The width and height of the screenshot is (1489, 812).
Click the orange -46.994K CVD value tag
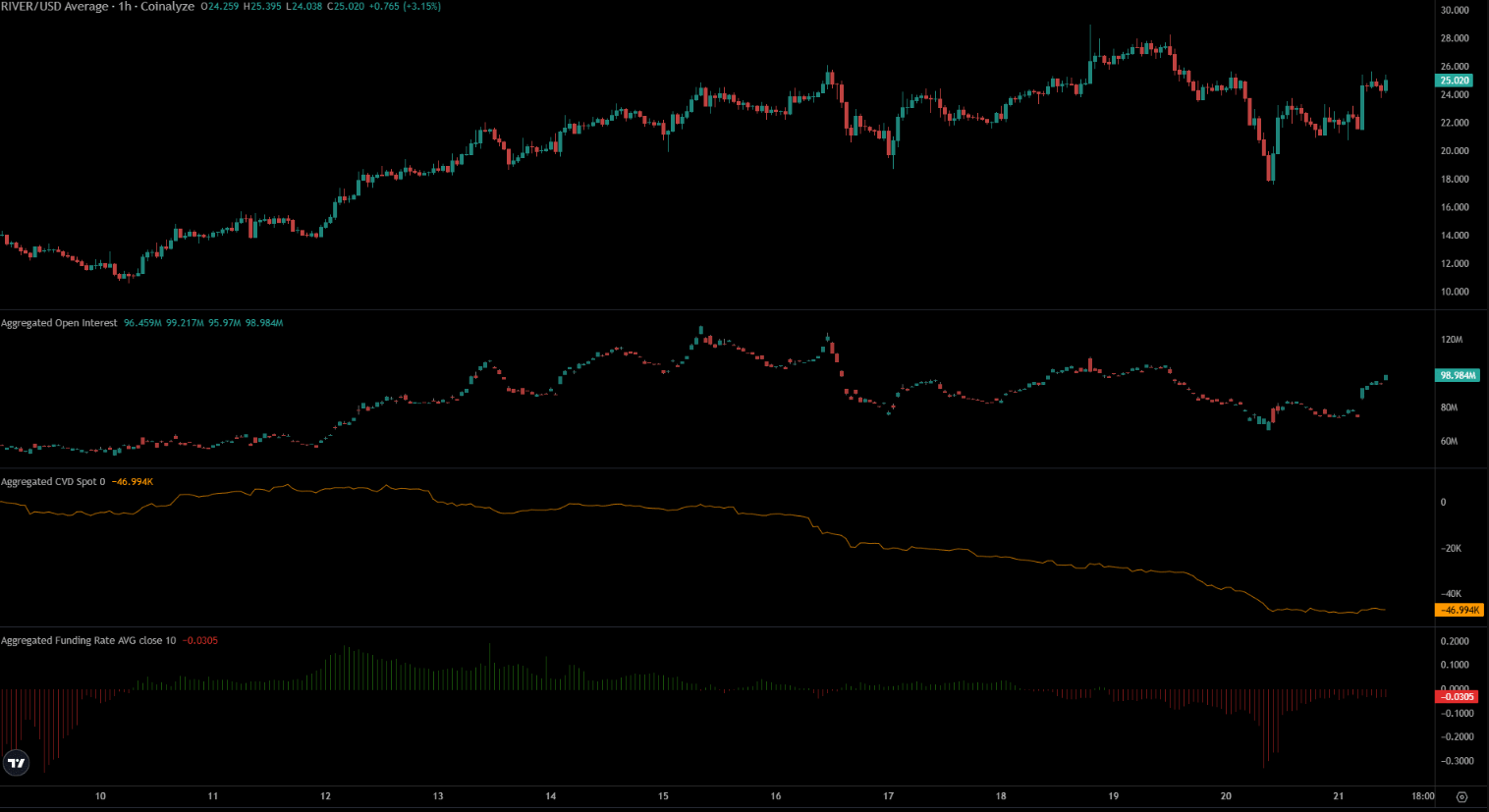1460,610
